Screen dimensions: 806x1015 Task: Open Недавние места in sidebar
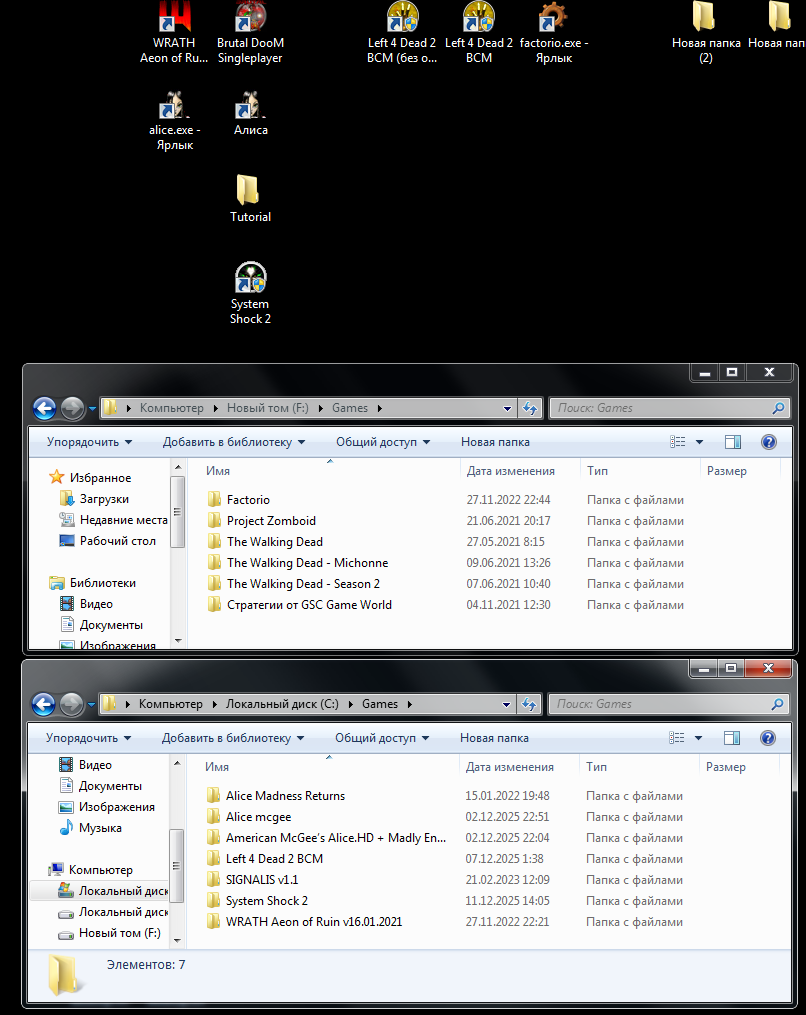[x=113, y=520]
